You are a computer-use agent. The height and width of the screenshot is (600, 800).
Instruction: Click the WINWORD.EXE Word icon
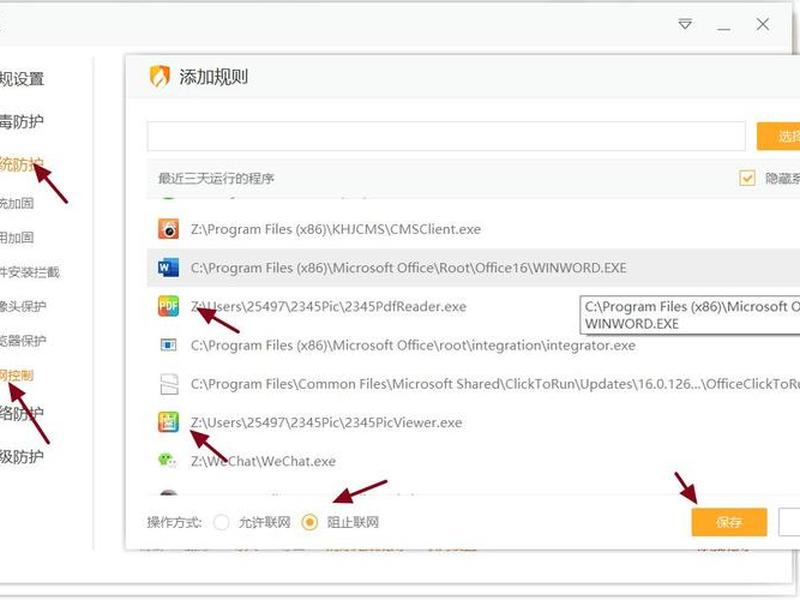[168, 268]
